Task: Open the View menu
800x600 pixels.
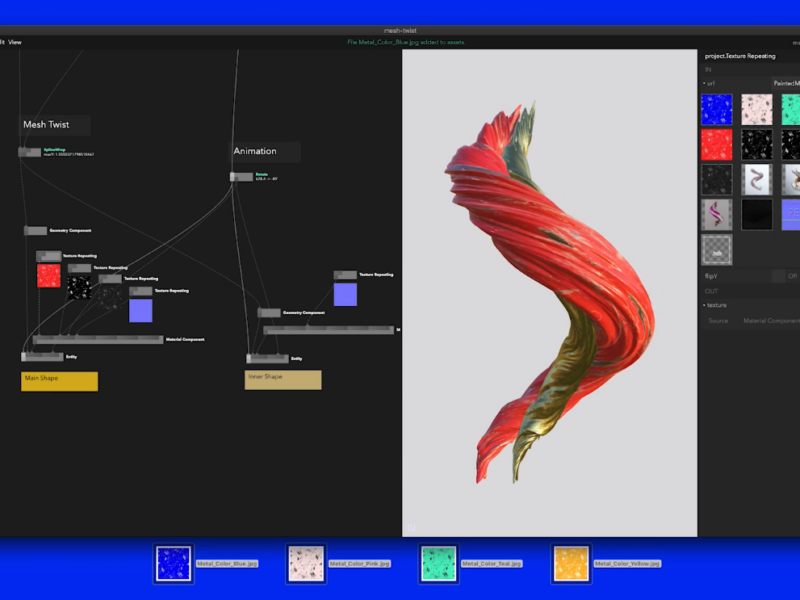Action: [15, 42]
